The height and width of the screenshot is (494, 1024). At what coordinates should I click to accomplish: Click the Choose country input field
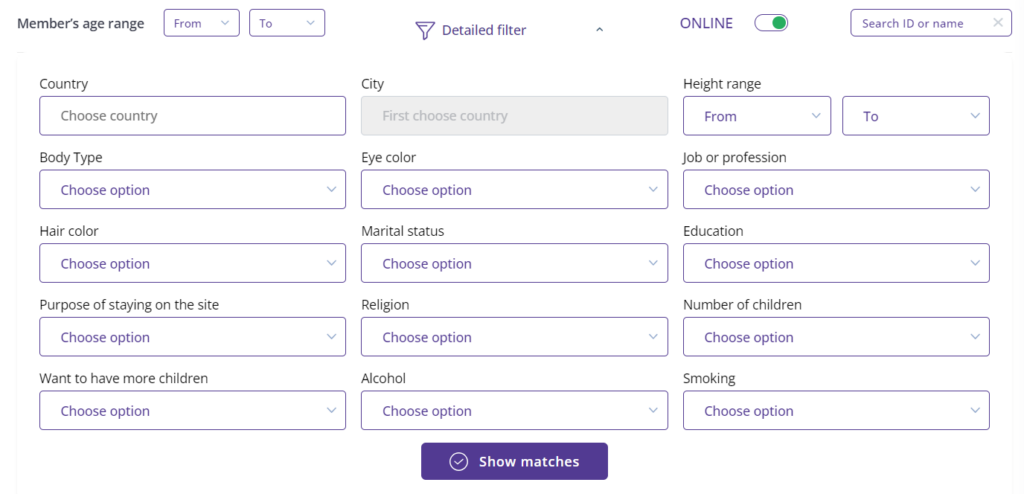click(x=192, y=116)
